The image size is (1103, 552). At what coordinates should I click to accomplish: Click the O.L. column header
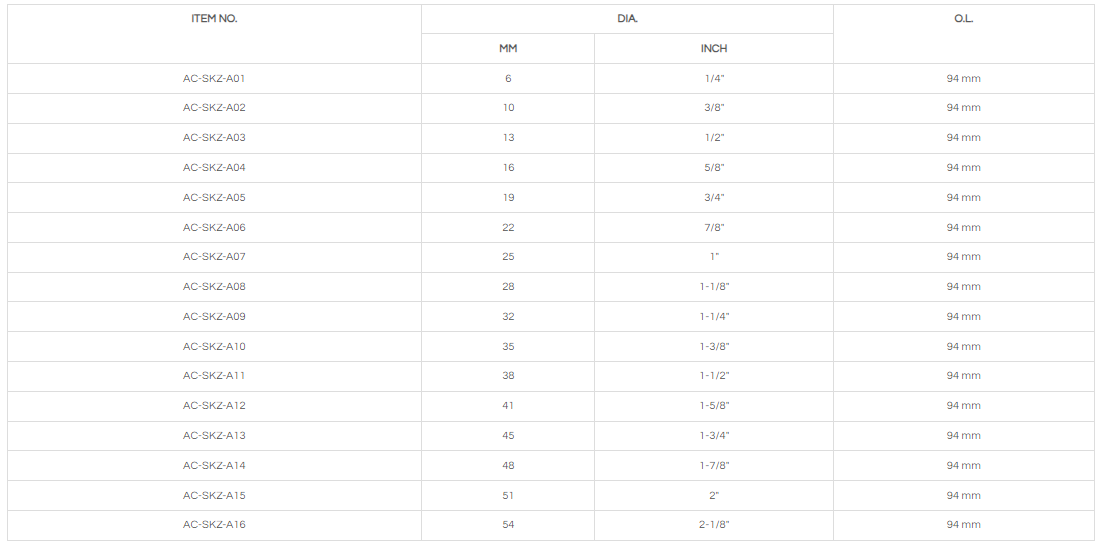point(963,19)
